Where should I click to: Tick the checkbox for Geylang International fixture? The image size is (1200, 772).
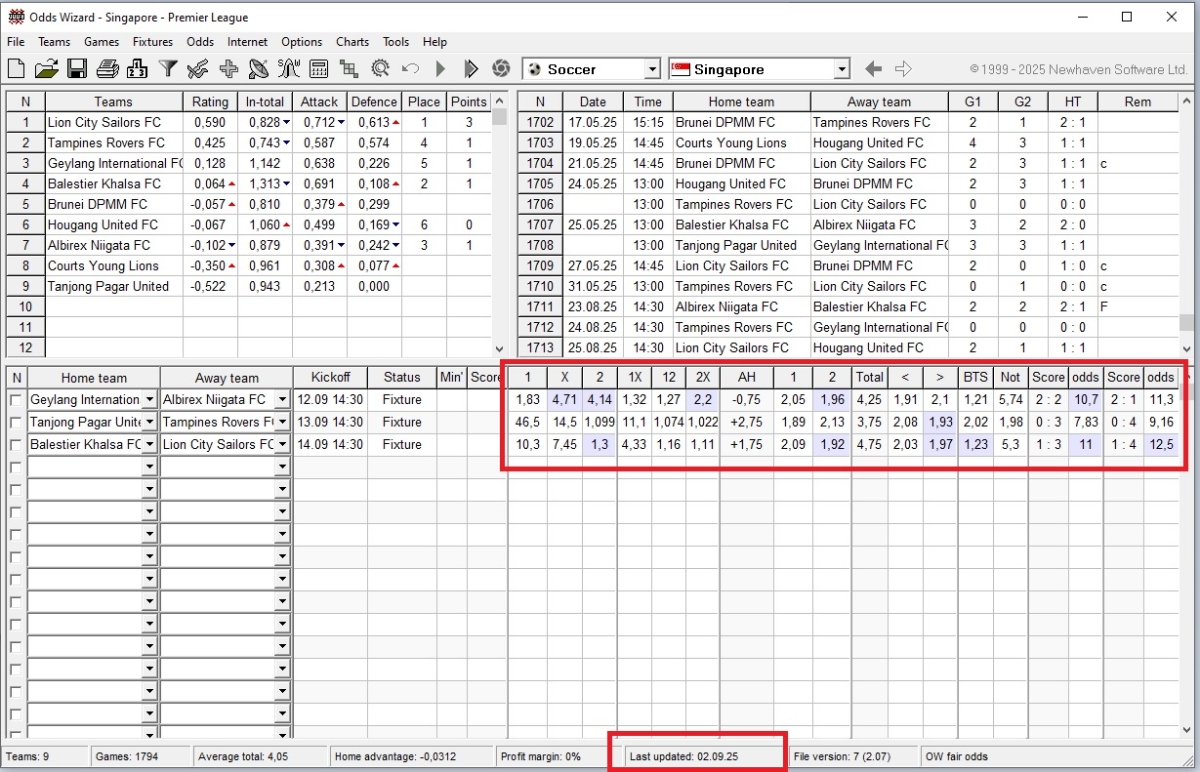point(15,400)
